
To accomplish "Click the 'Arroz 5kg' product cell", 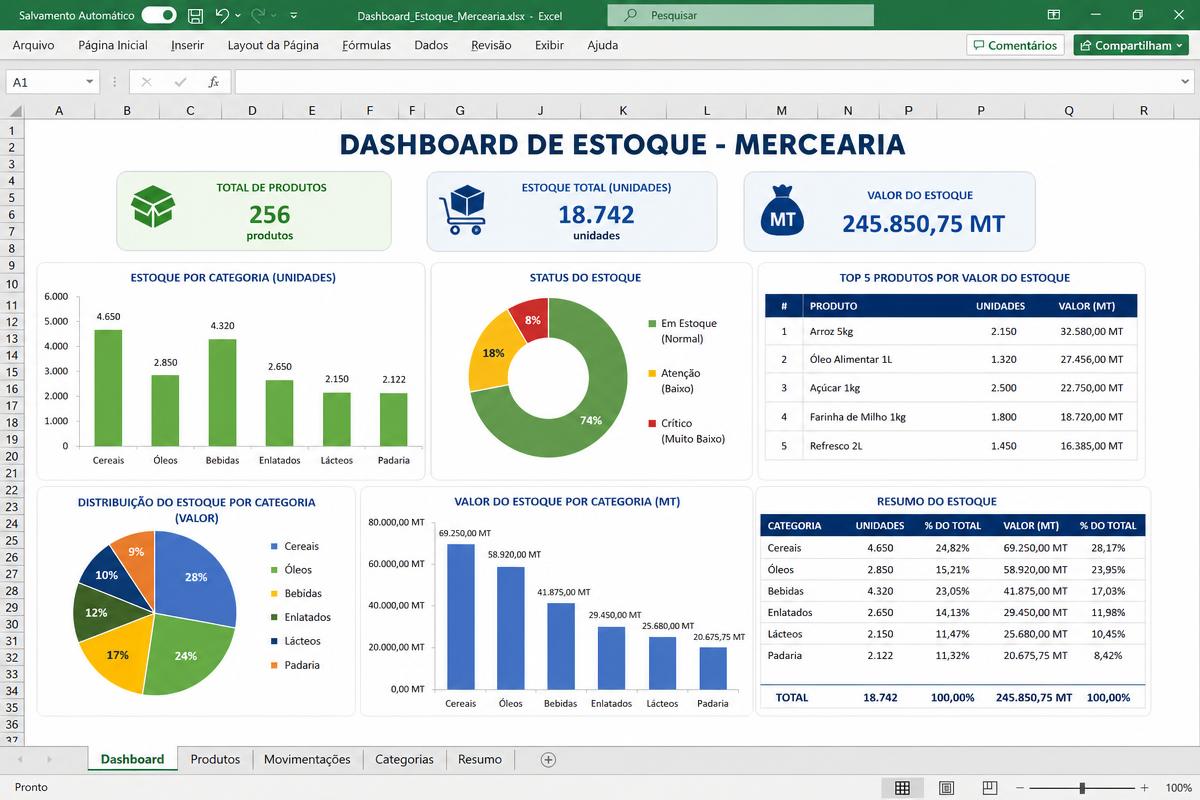I will tap(831, 331).
